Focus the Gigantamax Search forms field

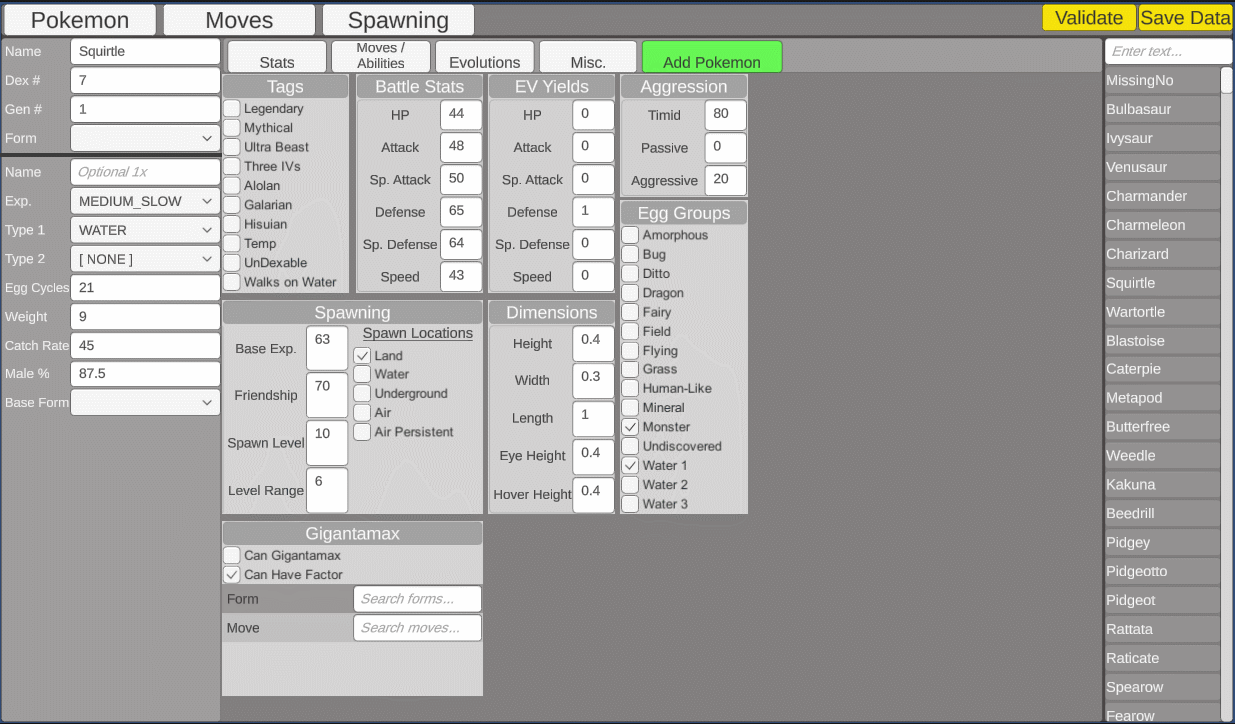tap(417, 599)
